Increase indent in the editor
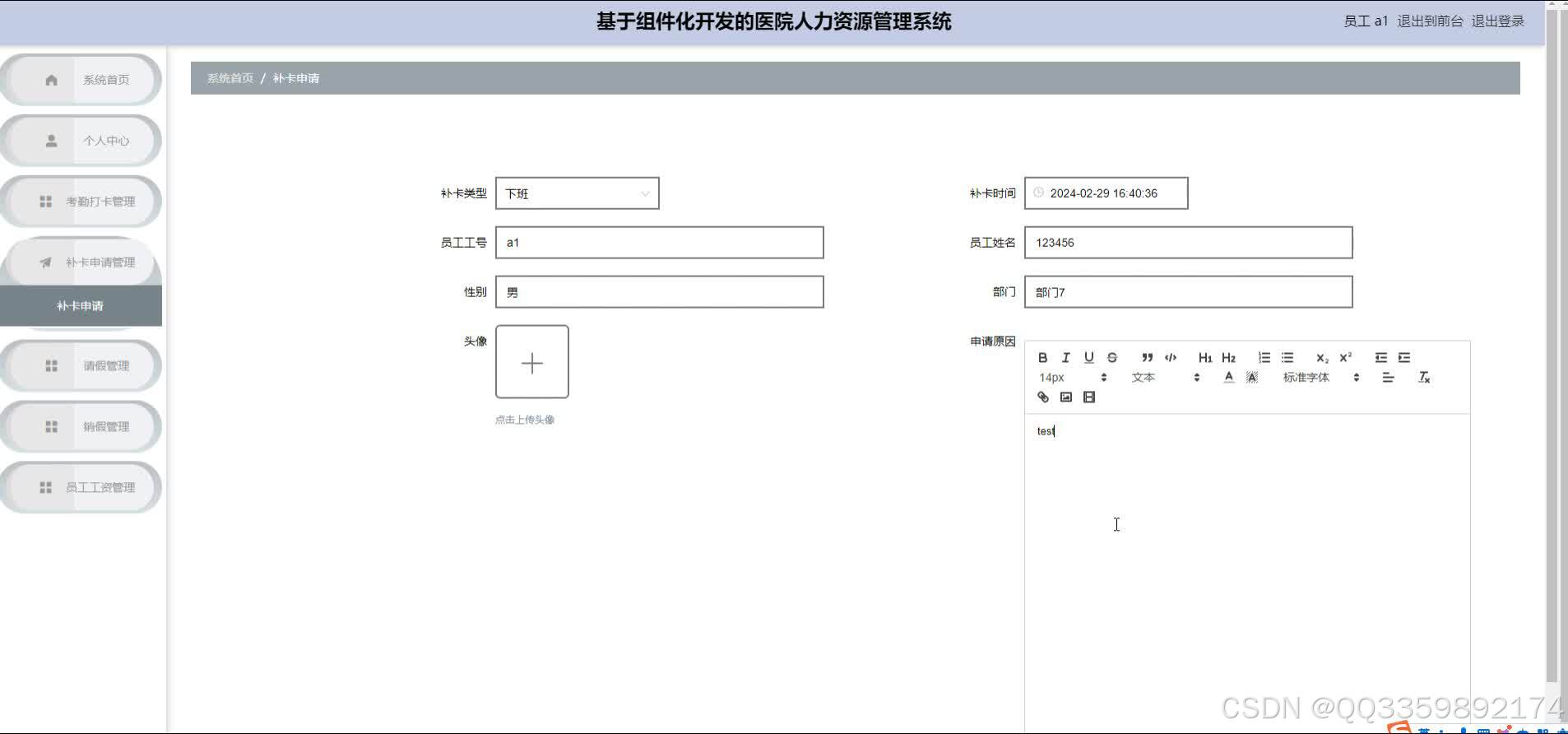 [x=1403, y=358]
